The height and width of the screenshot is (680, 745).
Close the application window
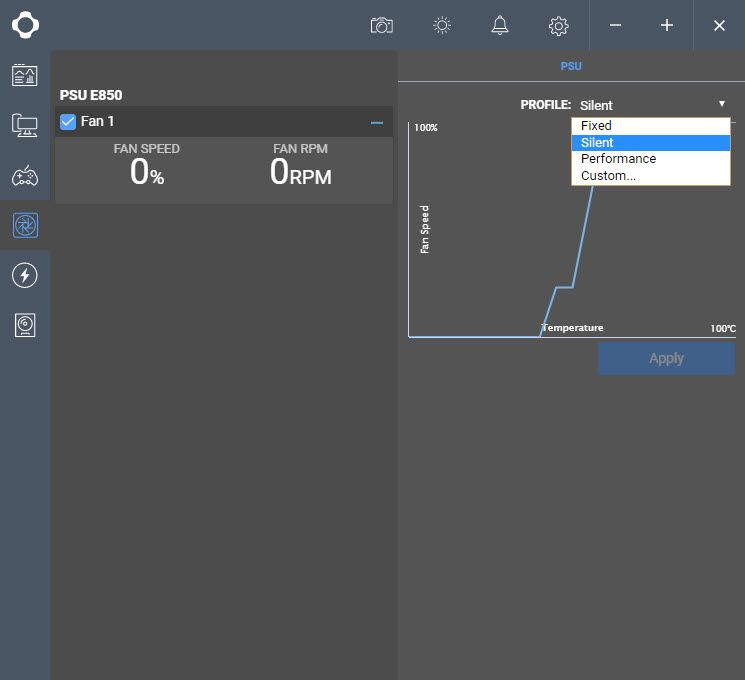coord(719,25)
